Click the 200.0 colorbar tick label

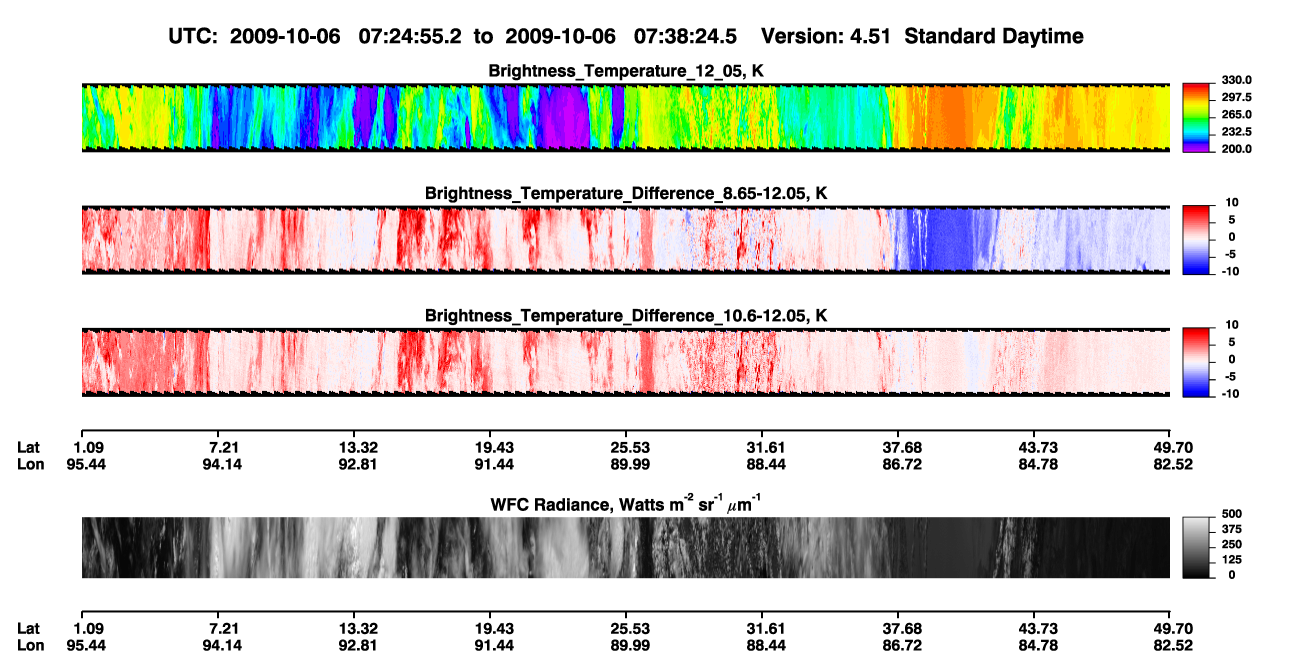[x=1236, y=148]
